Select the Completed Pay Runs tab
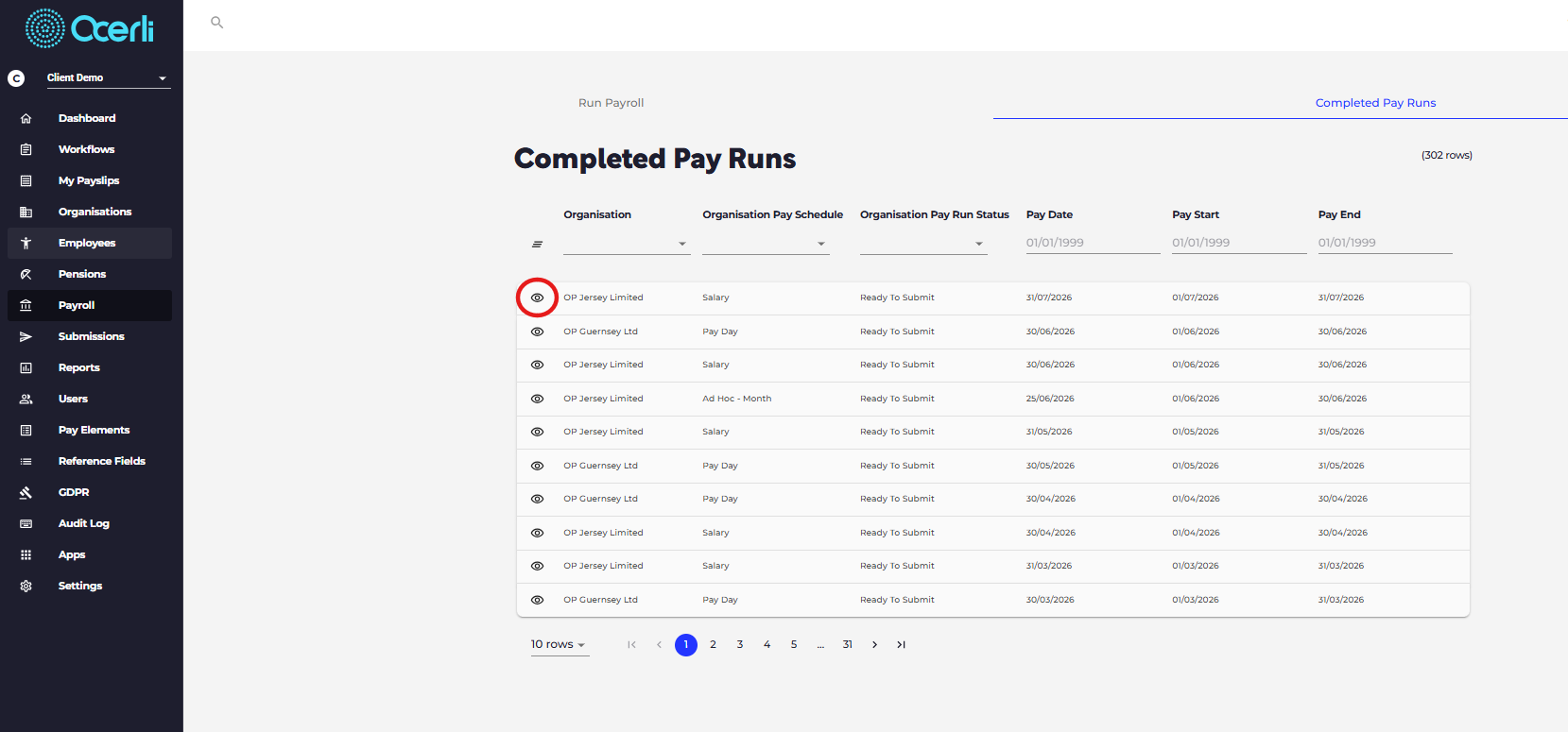This screenshot has height=732, width=1568. 1375,103
